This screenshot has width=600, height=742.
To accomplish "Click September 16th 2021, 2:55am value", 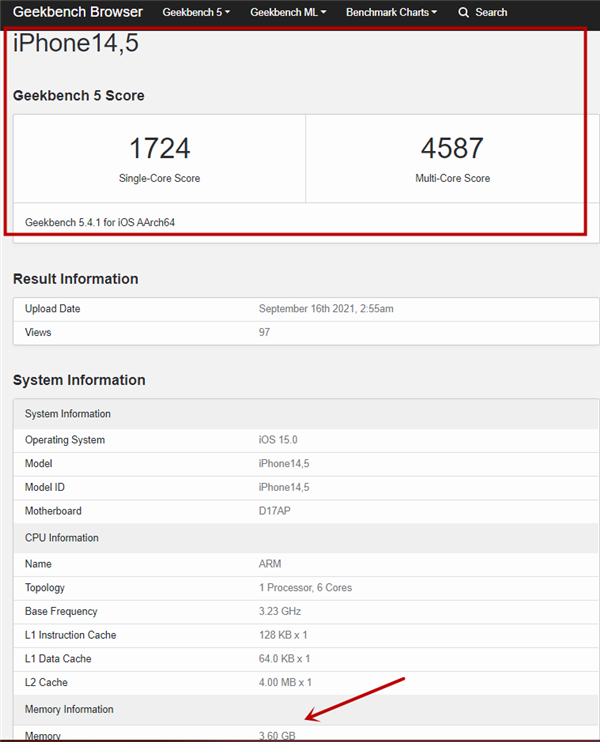I will tap(326, 309).
